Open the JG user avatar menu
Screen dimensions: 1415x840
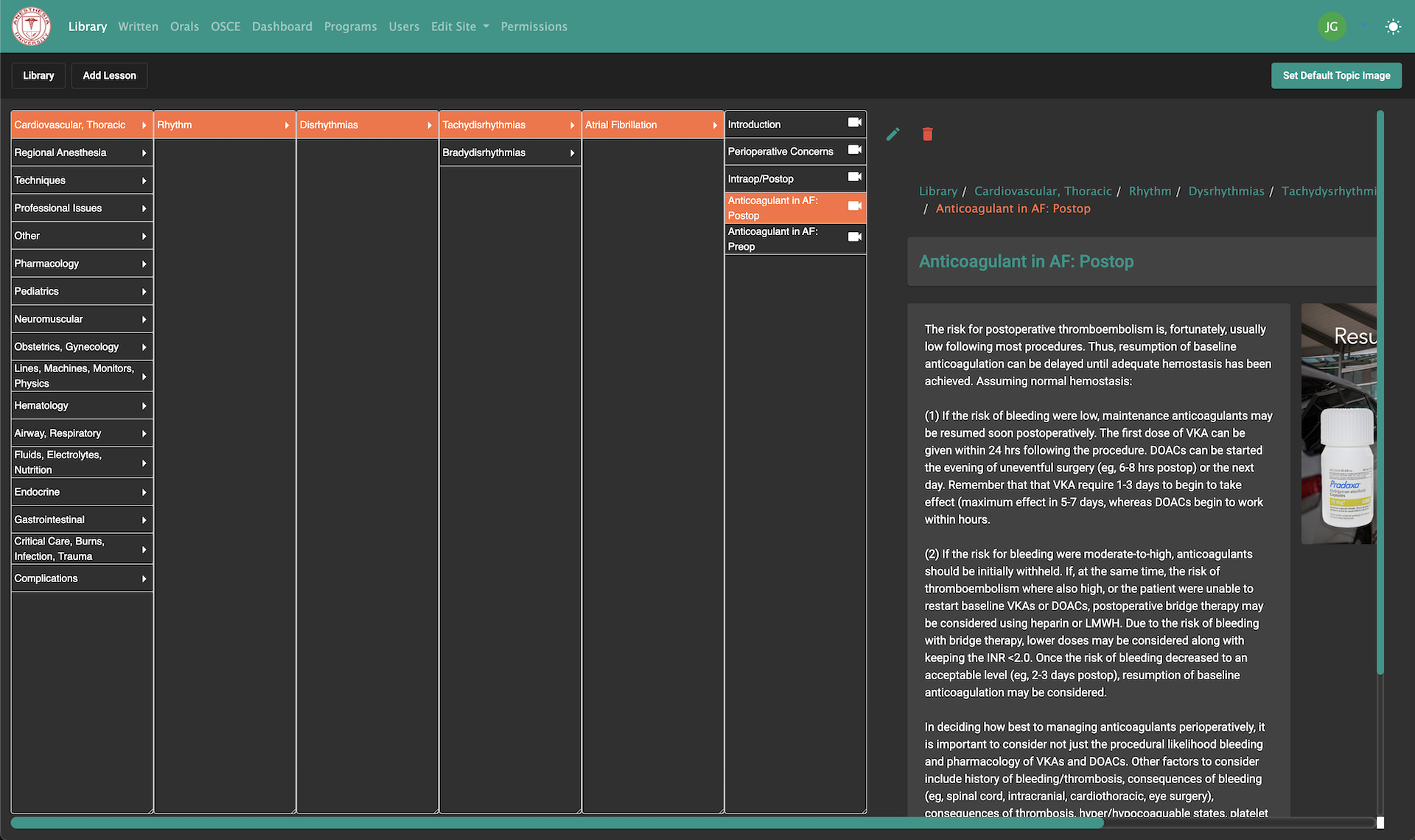(1331, 27)
